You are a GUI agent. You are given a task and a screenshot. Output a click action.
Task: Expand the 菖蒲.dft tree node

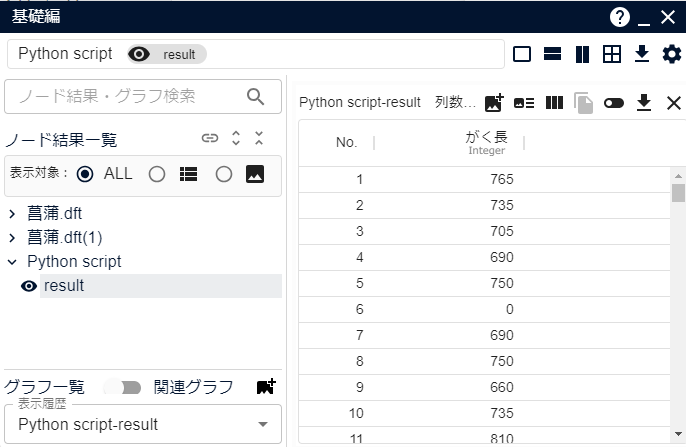[x=12, y=214]
